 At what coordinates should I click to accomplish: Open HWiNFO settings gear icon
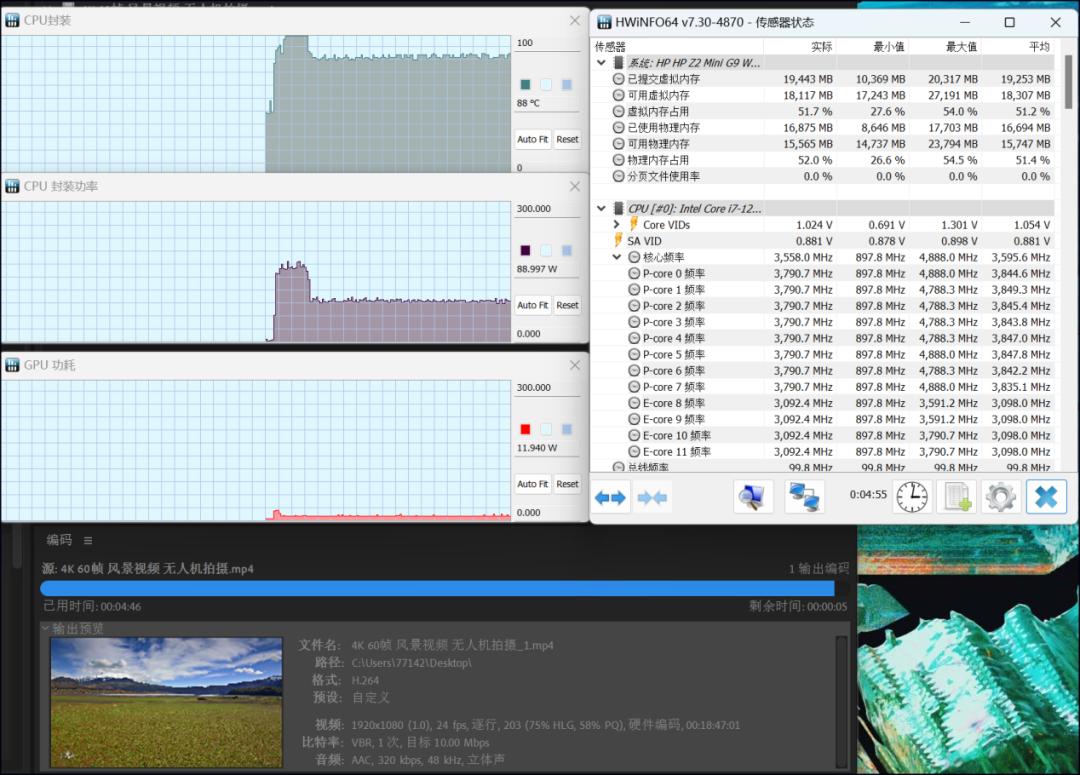coord(1000,497)
